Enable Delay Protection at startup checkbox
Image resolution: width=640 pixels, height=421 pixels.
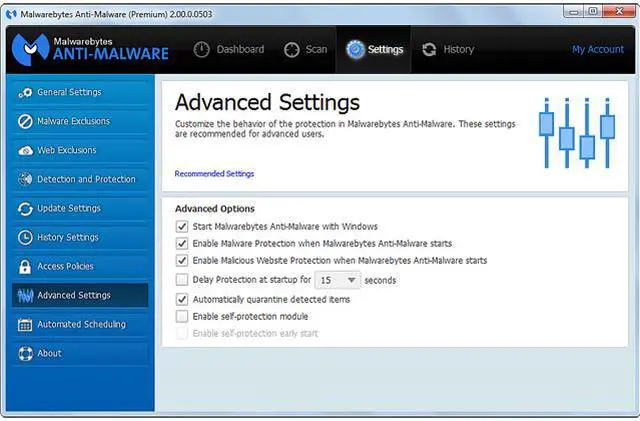pos(182,280)
